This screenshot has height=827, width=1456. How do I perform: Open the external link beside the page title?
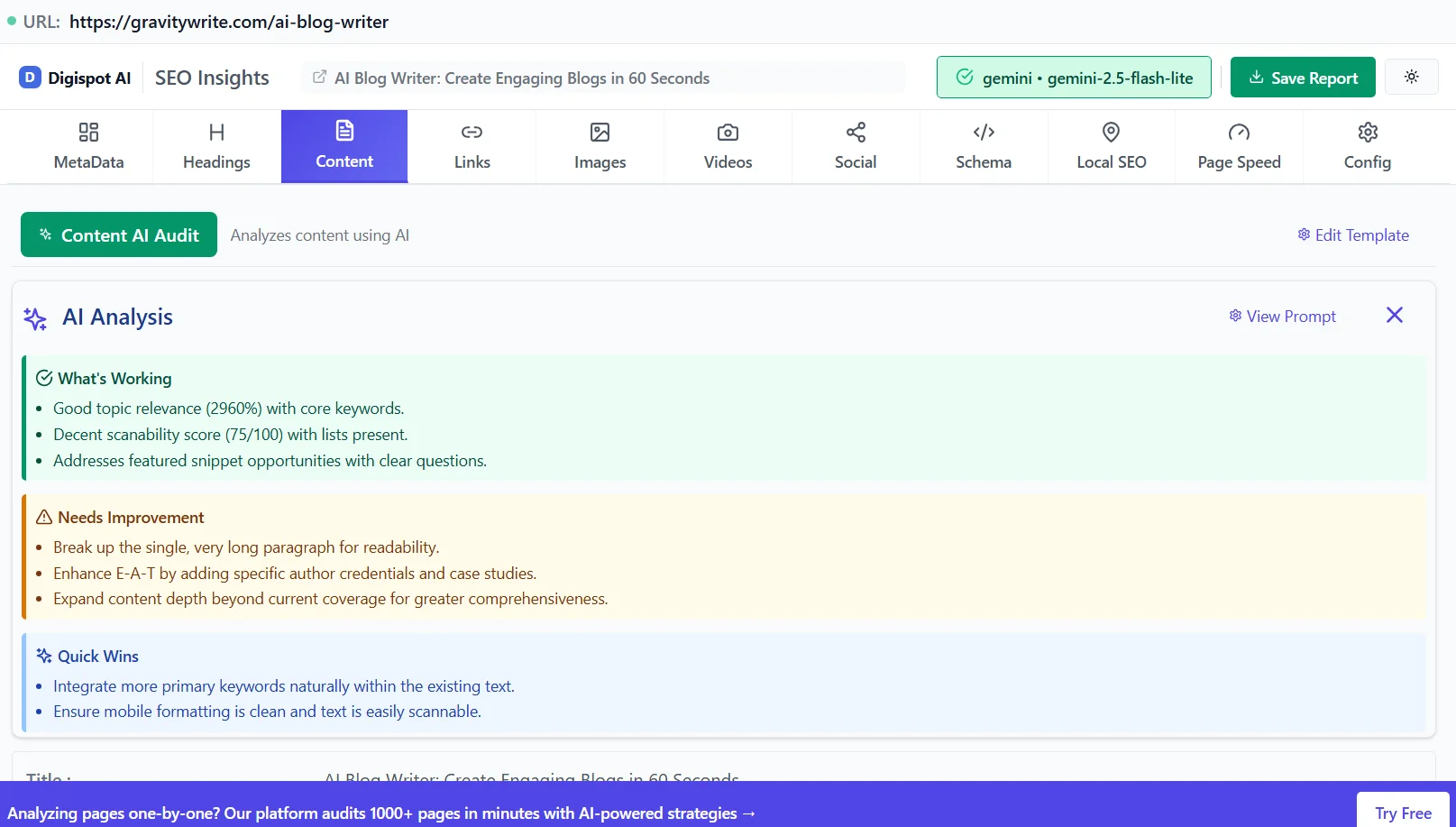tap(319, 78)
